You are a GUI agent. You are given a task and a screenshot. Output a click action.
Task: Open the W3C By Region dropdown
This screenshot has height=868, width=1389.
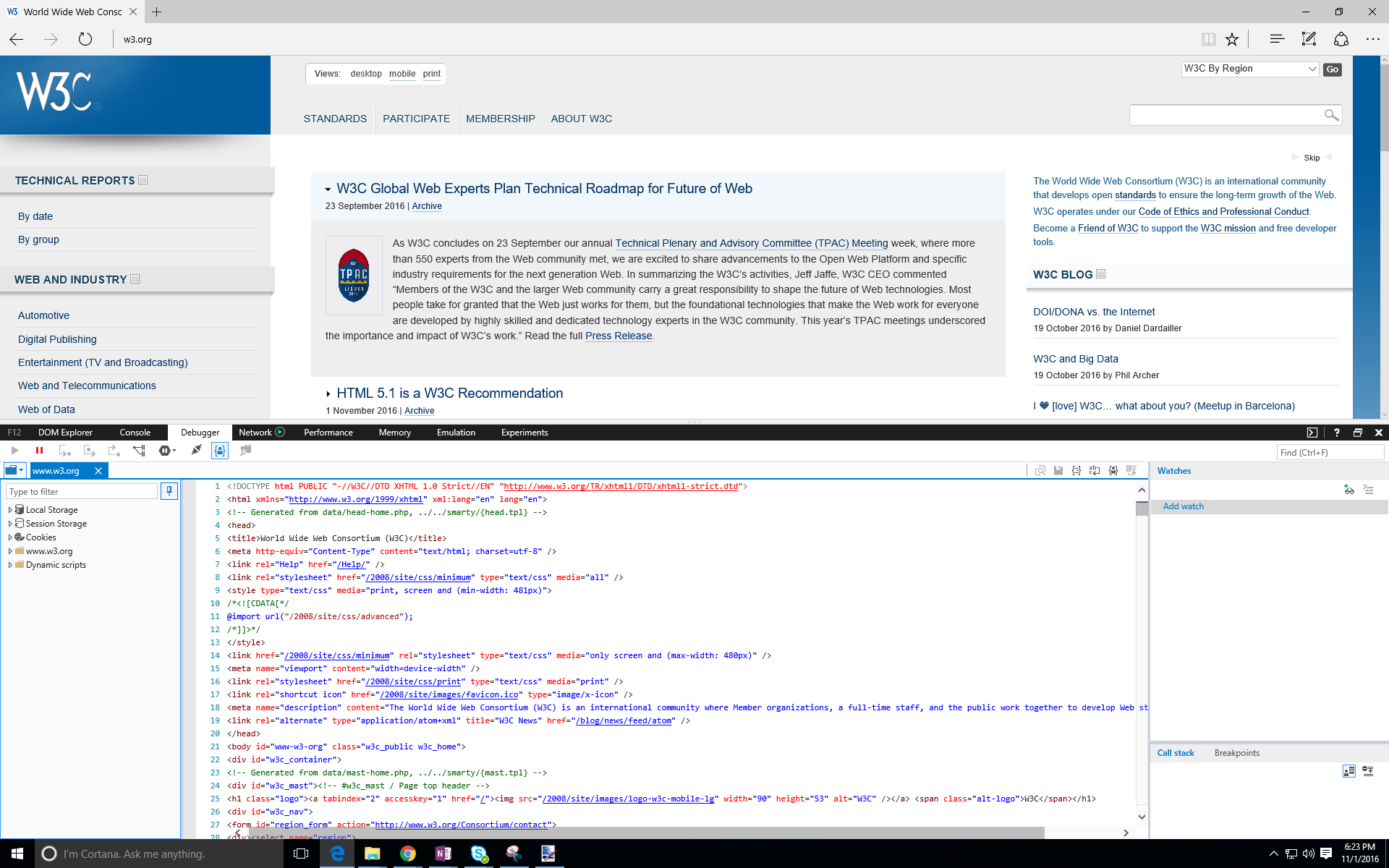pos(1250,69)
